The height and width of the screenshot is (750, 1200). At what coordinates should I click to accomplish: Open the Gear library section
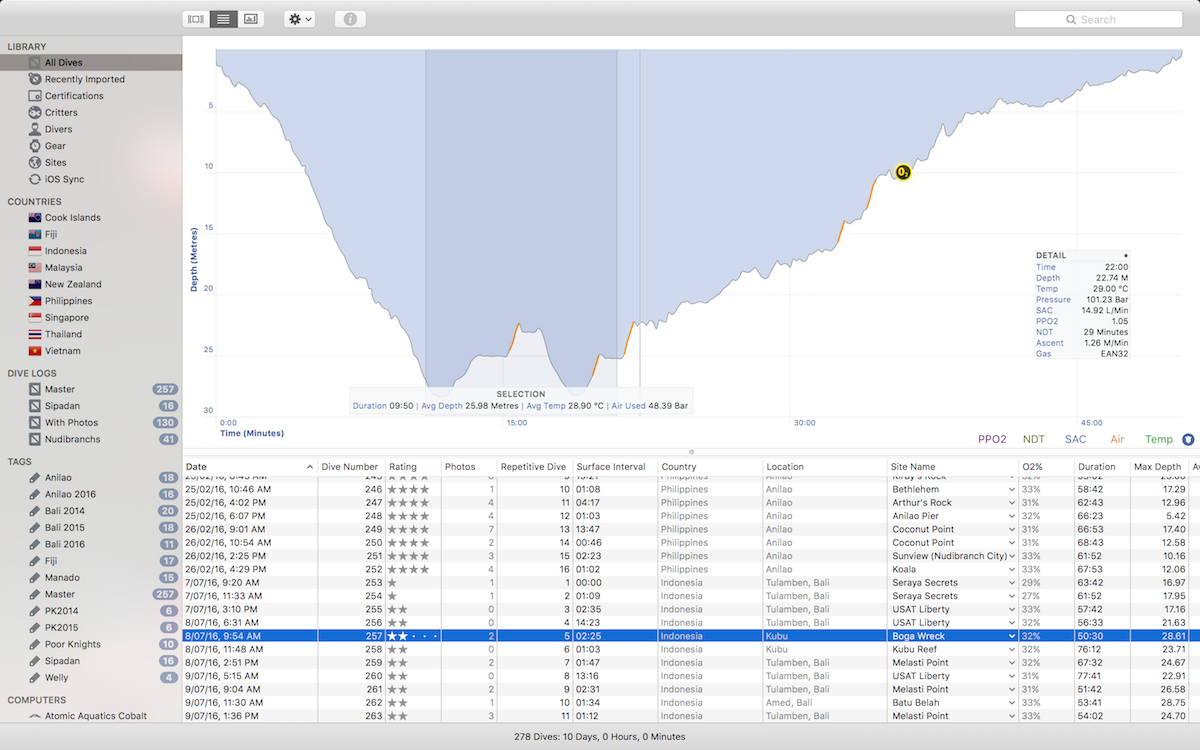tap(55, 146)
